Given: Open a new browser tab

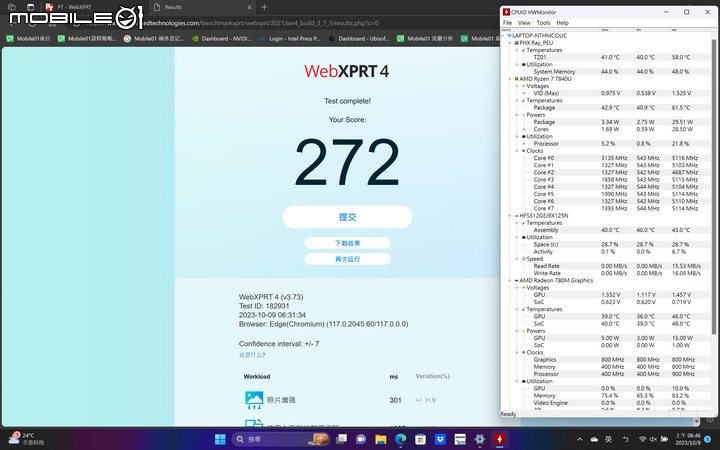Looking at the screenshot, I should pos(264,7).
